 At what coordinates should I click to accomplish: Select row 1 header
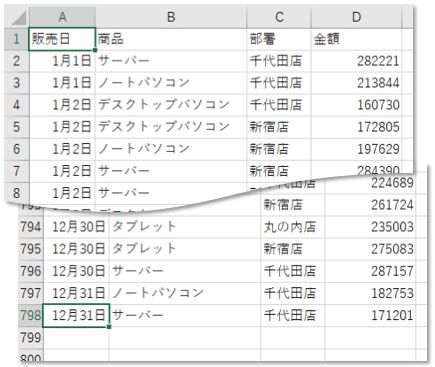tap(17, 39)
